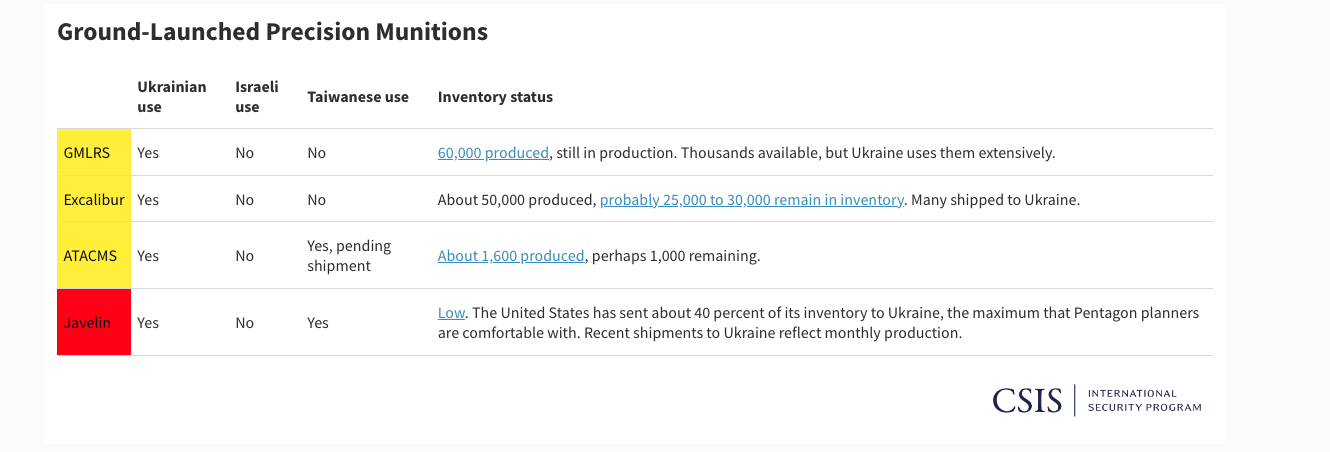1330x452 pixels.
Task: Select the yellow Excalibur row label
Action: [94, 200]
